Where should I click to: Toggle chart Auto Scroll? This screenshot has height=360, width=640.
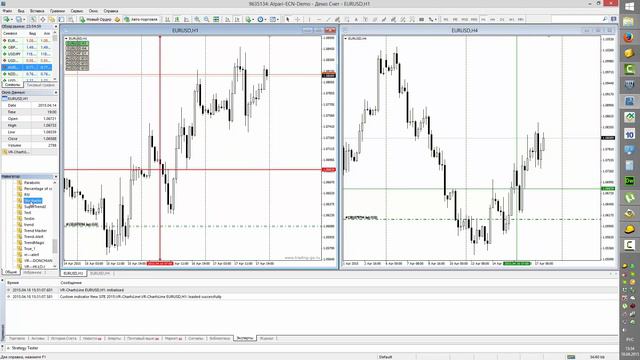(227, 19)
